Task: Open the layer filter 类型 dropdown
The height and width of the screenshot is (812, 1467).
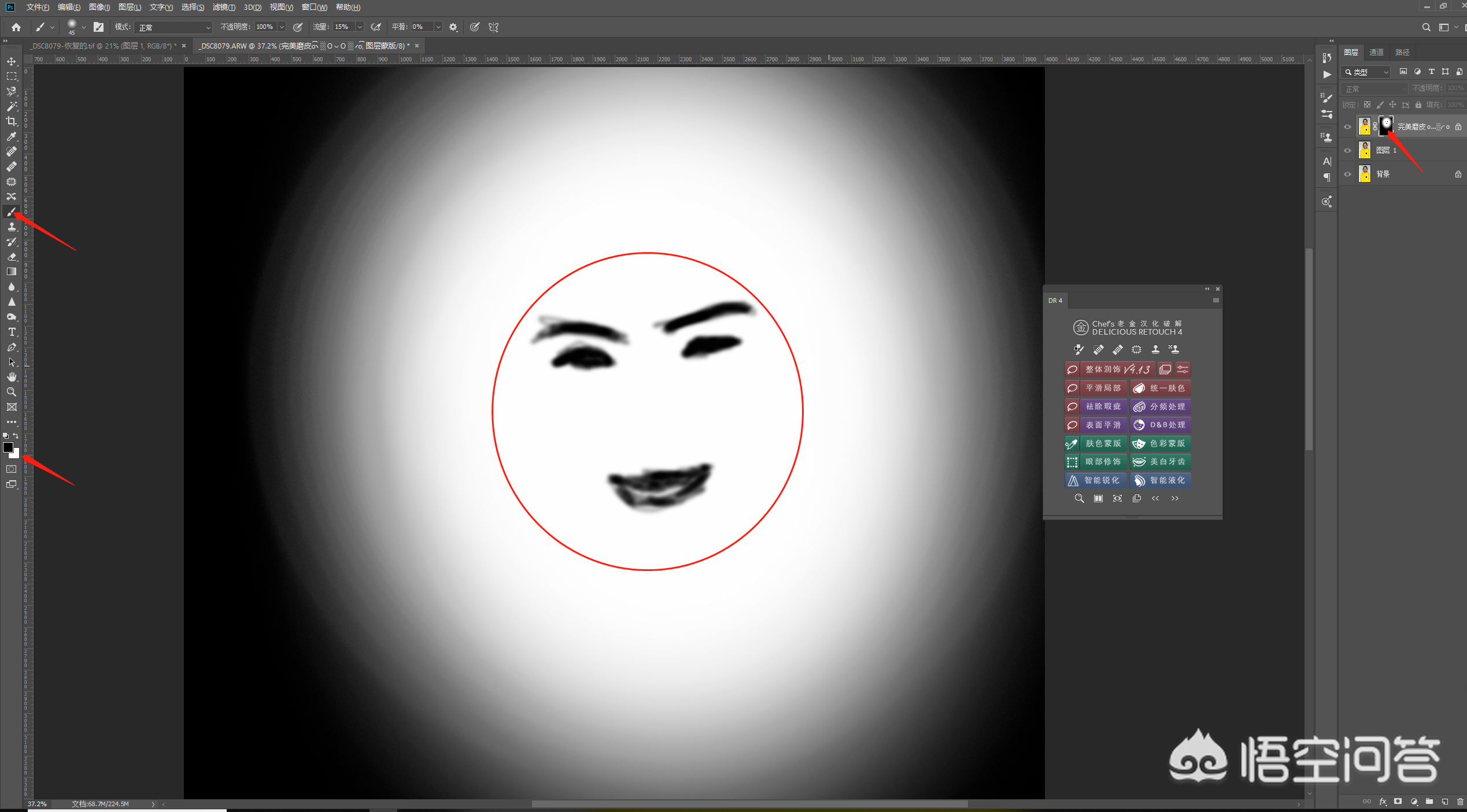Action: point(1366,72)
